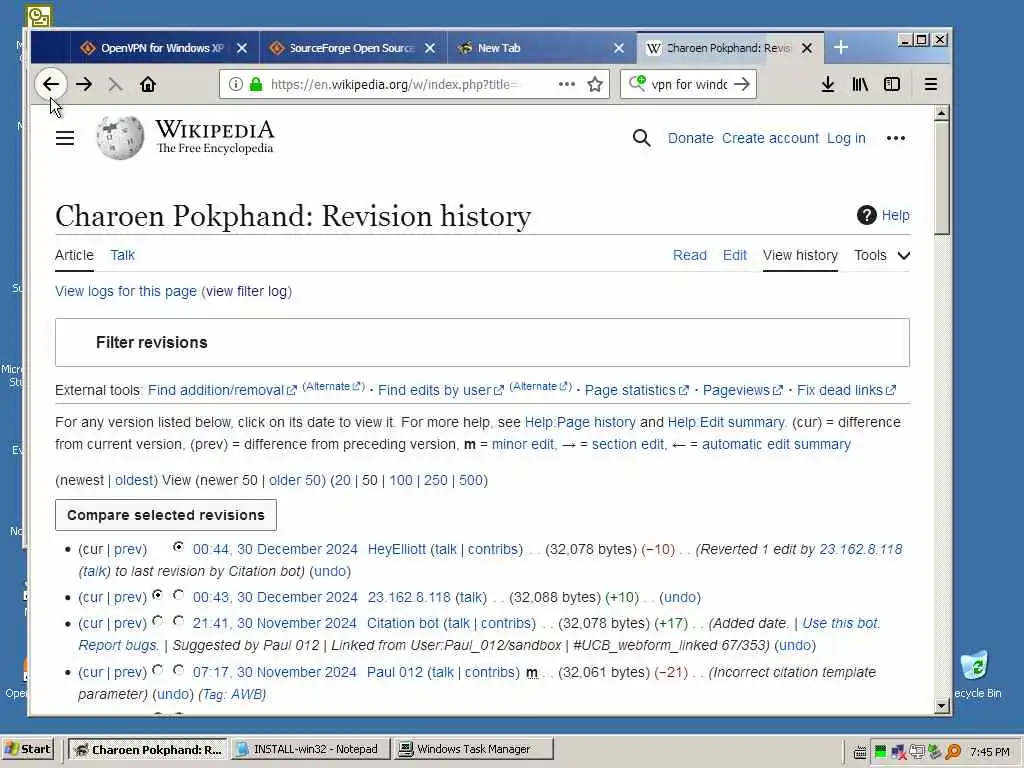The width and height of the screenshot is (1024, 768).
Task: Close the OpenVPN for Windows XP tab
Action: (x=242, y=48)
